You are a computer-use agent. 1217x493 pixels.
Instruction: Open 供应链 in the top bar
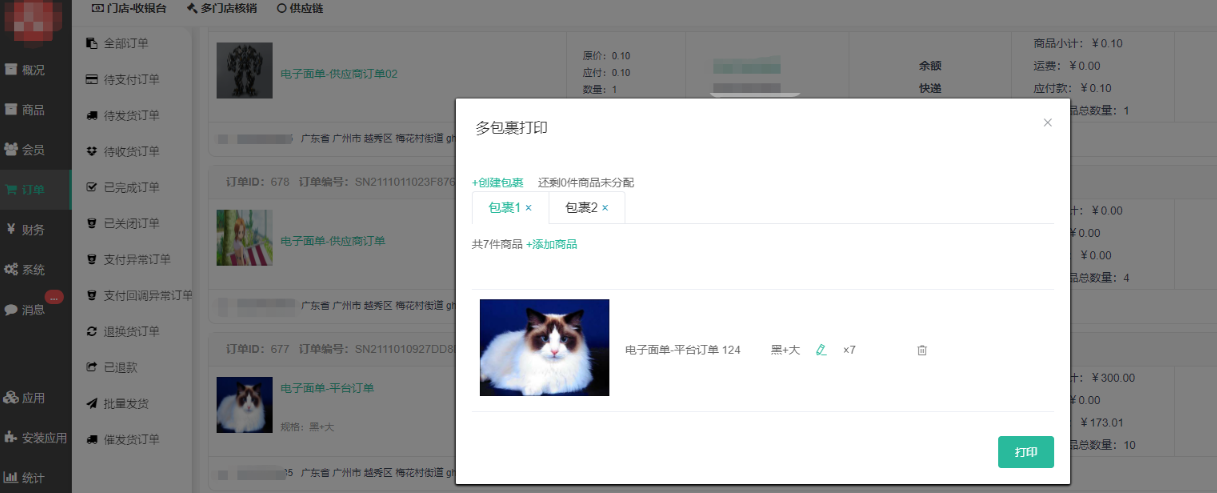point(300,8)
